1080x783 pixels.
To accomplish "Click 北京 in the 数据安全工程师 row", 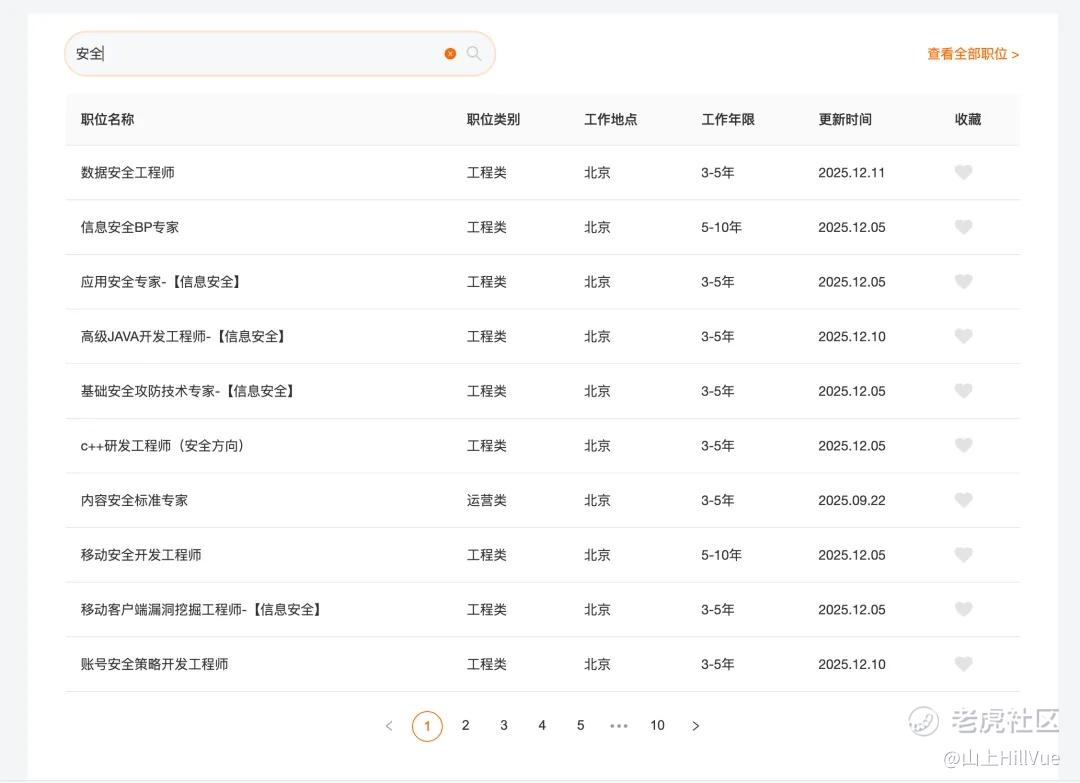I will point(597,172).
